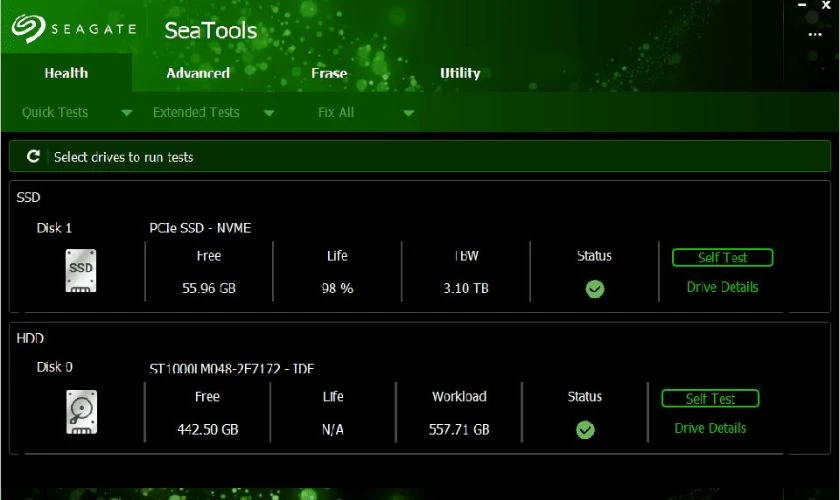Click the SeaTools title text
The image size is (840, 500).
[x=211, y=31]
